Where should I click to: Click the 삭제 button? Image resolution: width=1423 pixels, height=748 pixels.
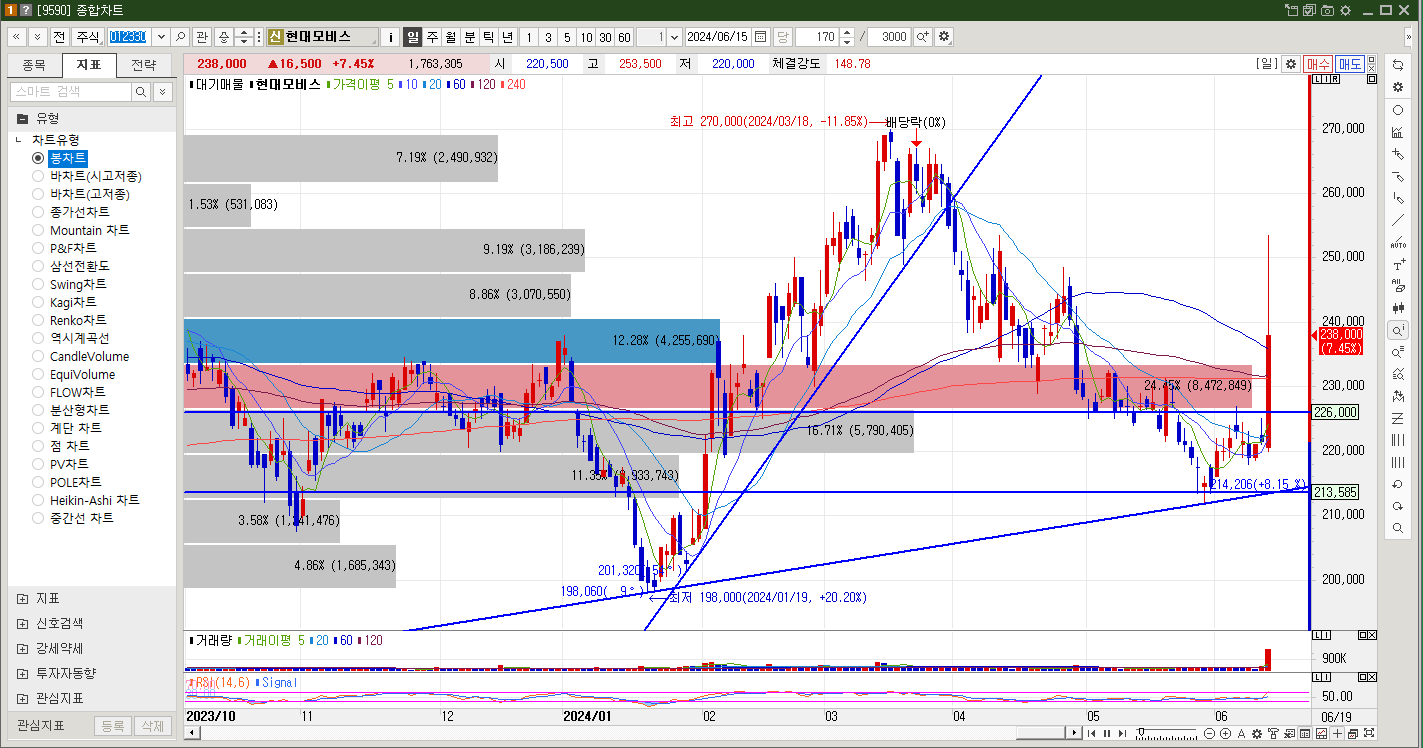tap(152, 726)
